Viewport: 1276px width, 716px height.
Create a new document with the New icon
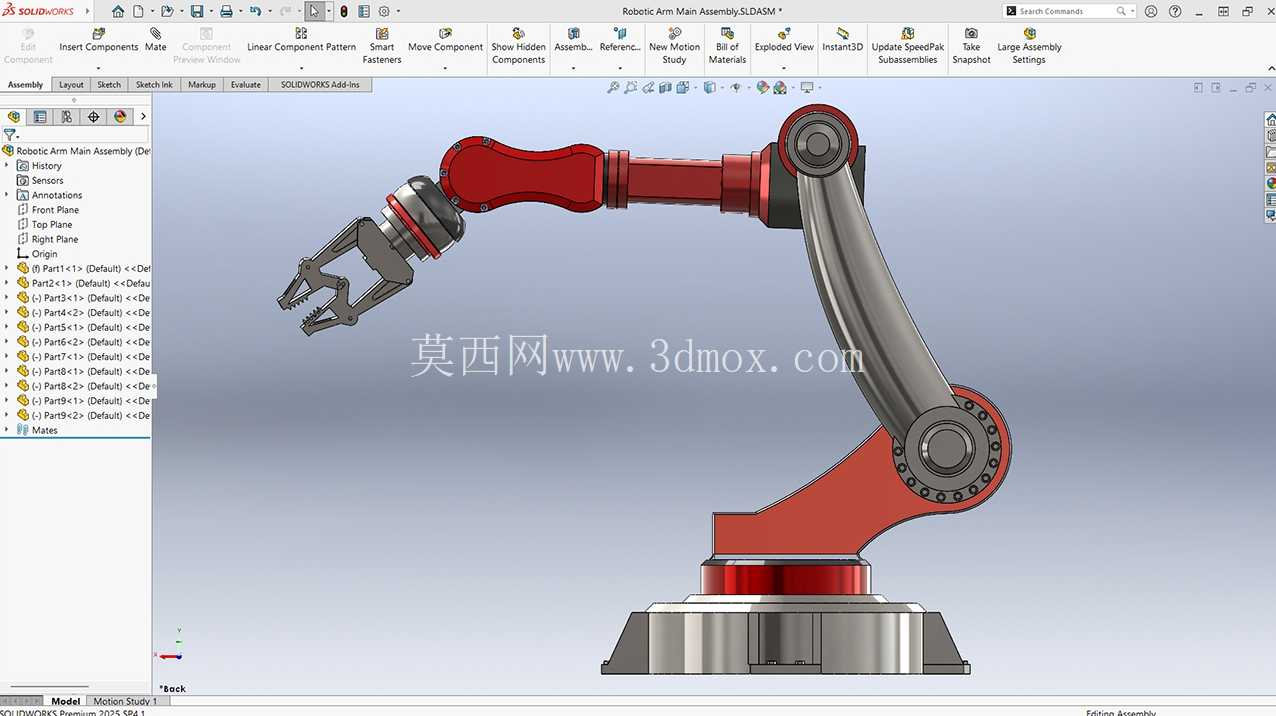pyautogui.click(x=139, y=11)
